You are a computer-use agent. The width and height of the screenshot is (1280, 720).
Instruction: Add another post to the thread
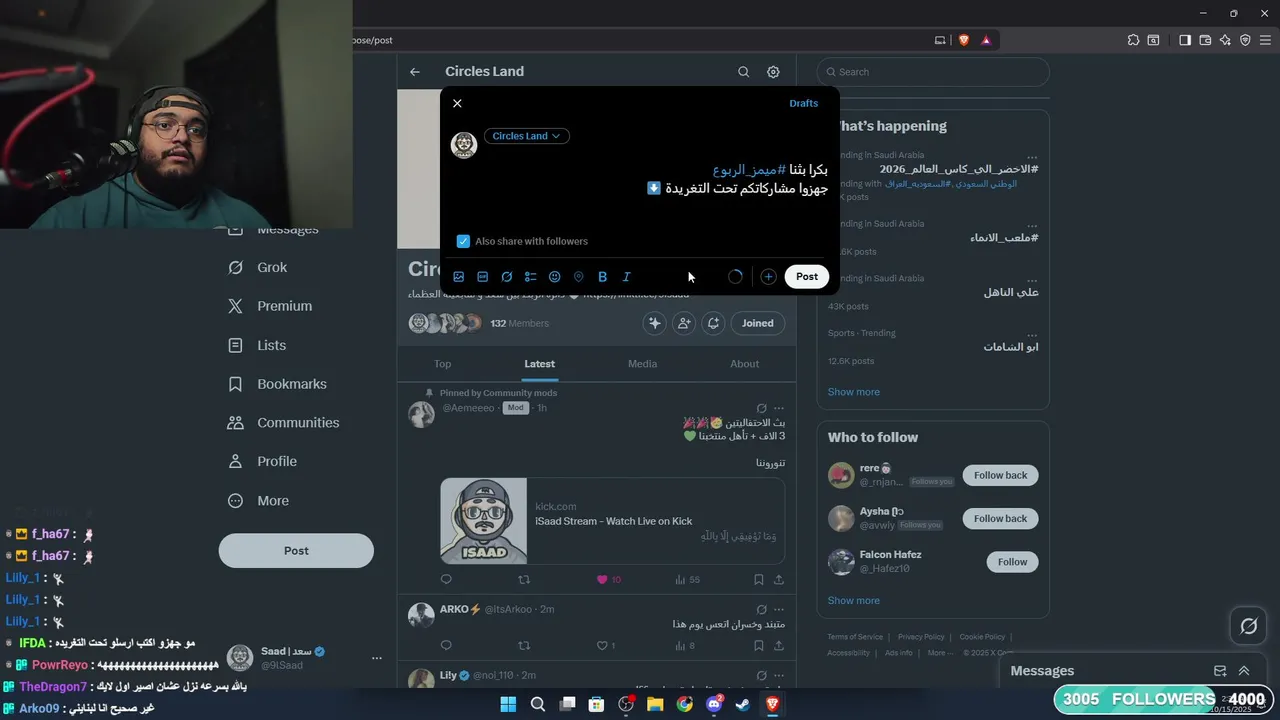coord(768,277)
